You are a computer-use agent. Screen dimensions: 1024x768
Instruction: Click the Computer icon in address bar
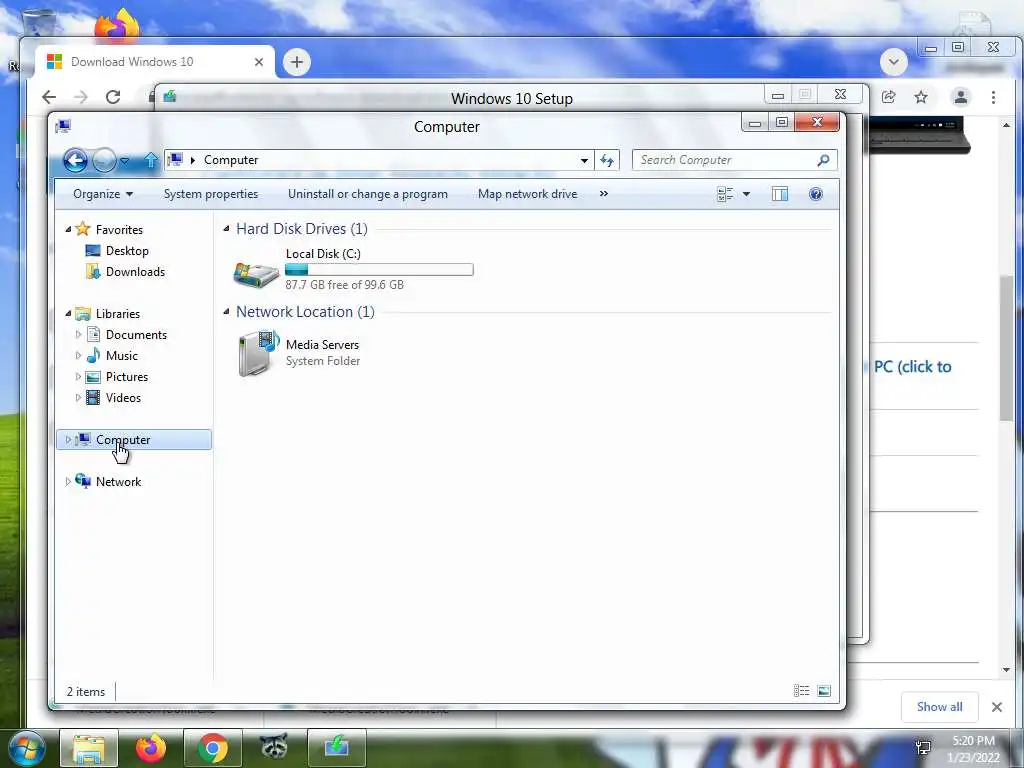(x=175, y=160)
